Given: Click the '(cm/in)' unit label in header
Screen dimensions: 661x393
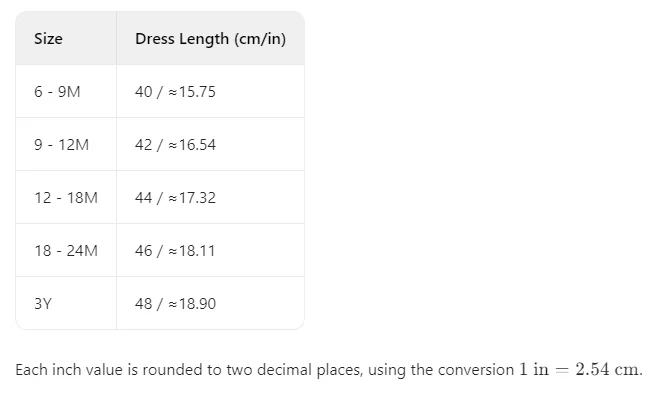Looking at the screenshot, I should tap(260, 39).
